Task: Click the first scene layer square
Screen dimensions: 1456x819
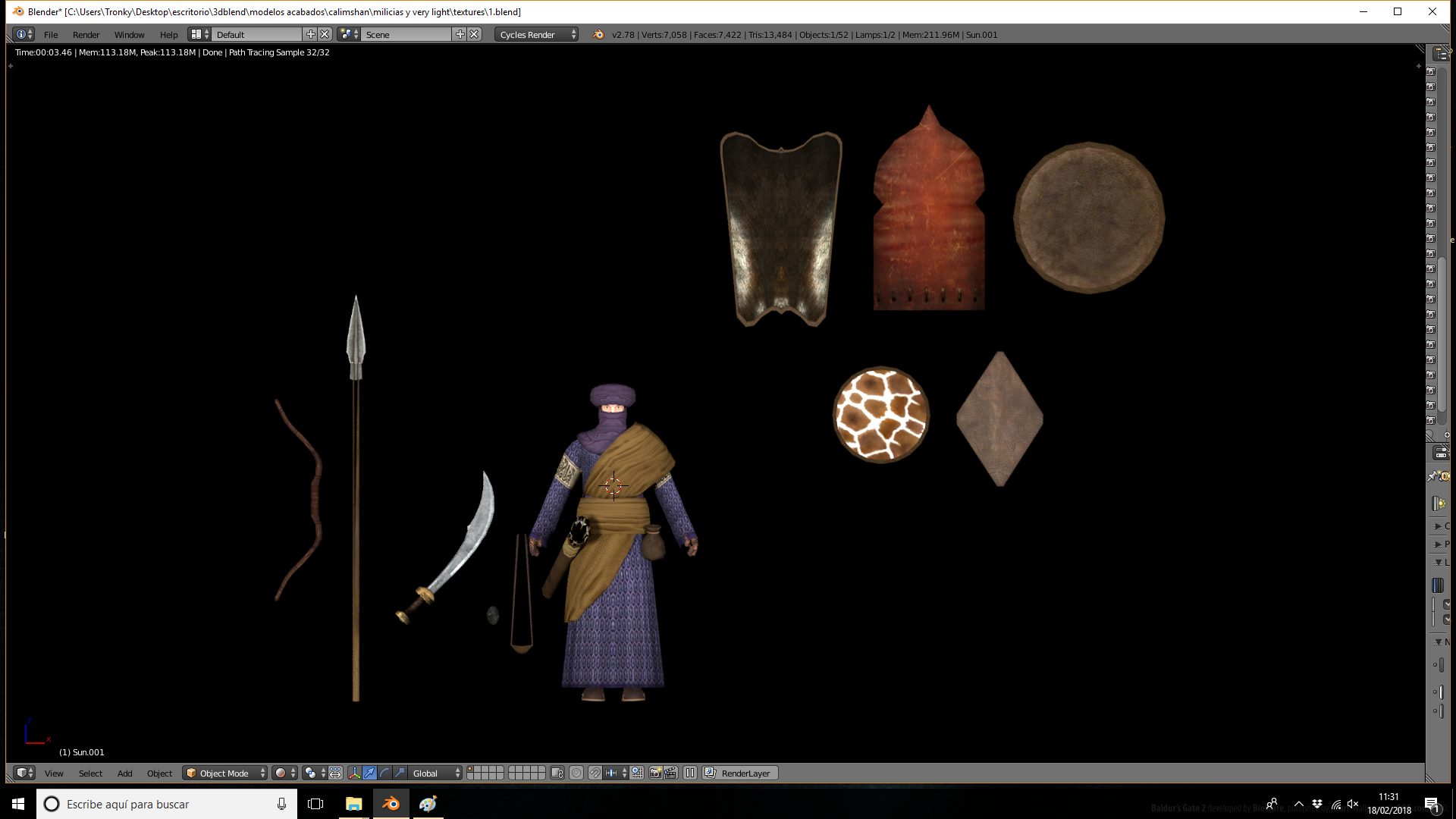Action: [x=471, y=769]
